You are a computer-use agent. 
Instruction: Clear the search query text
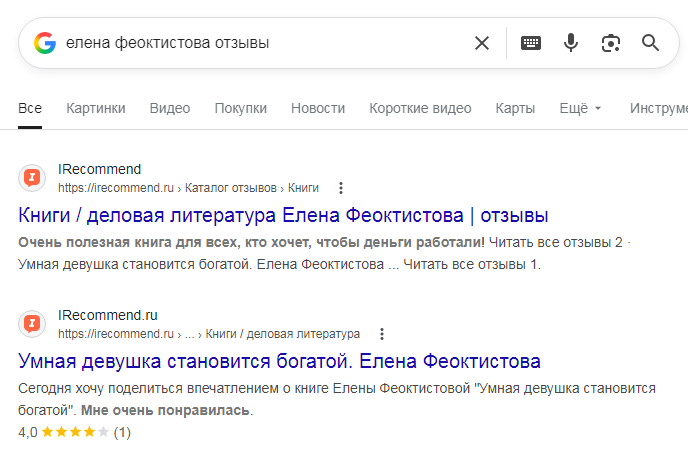(482, 43)
